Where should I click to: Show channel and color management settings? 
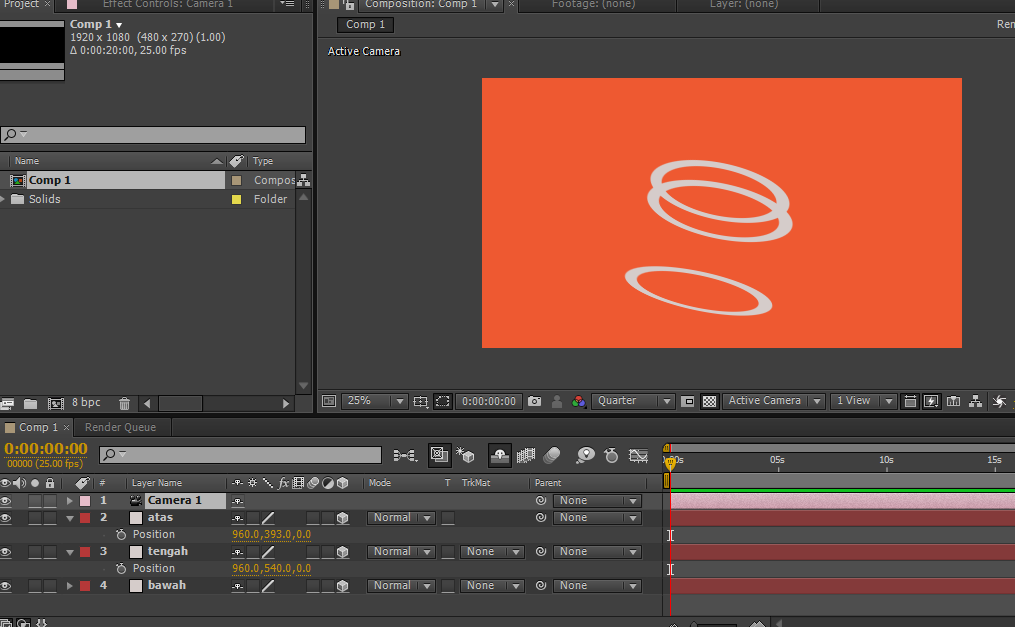pyautogui.click(x=579, y=401)
